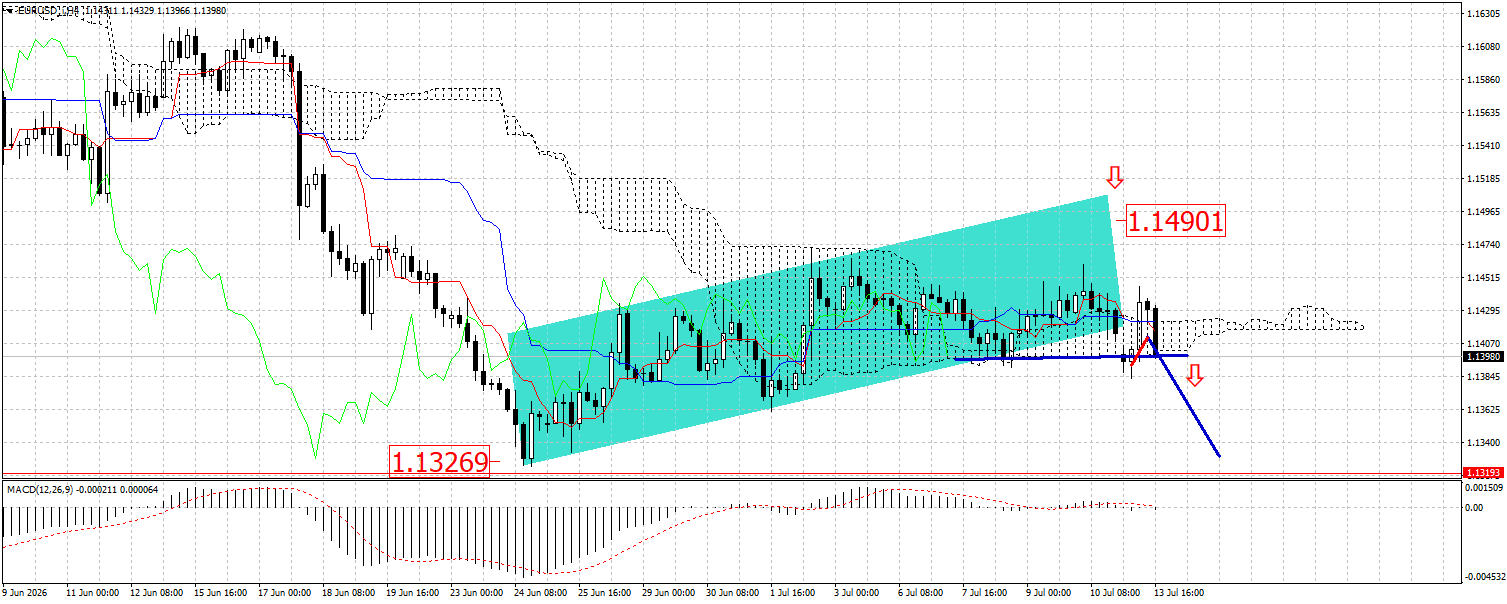Select the 1.14901 price label on chart
Image resolution: width=1507 pixels, height=604 pixels.
click(1176, 221)
